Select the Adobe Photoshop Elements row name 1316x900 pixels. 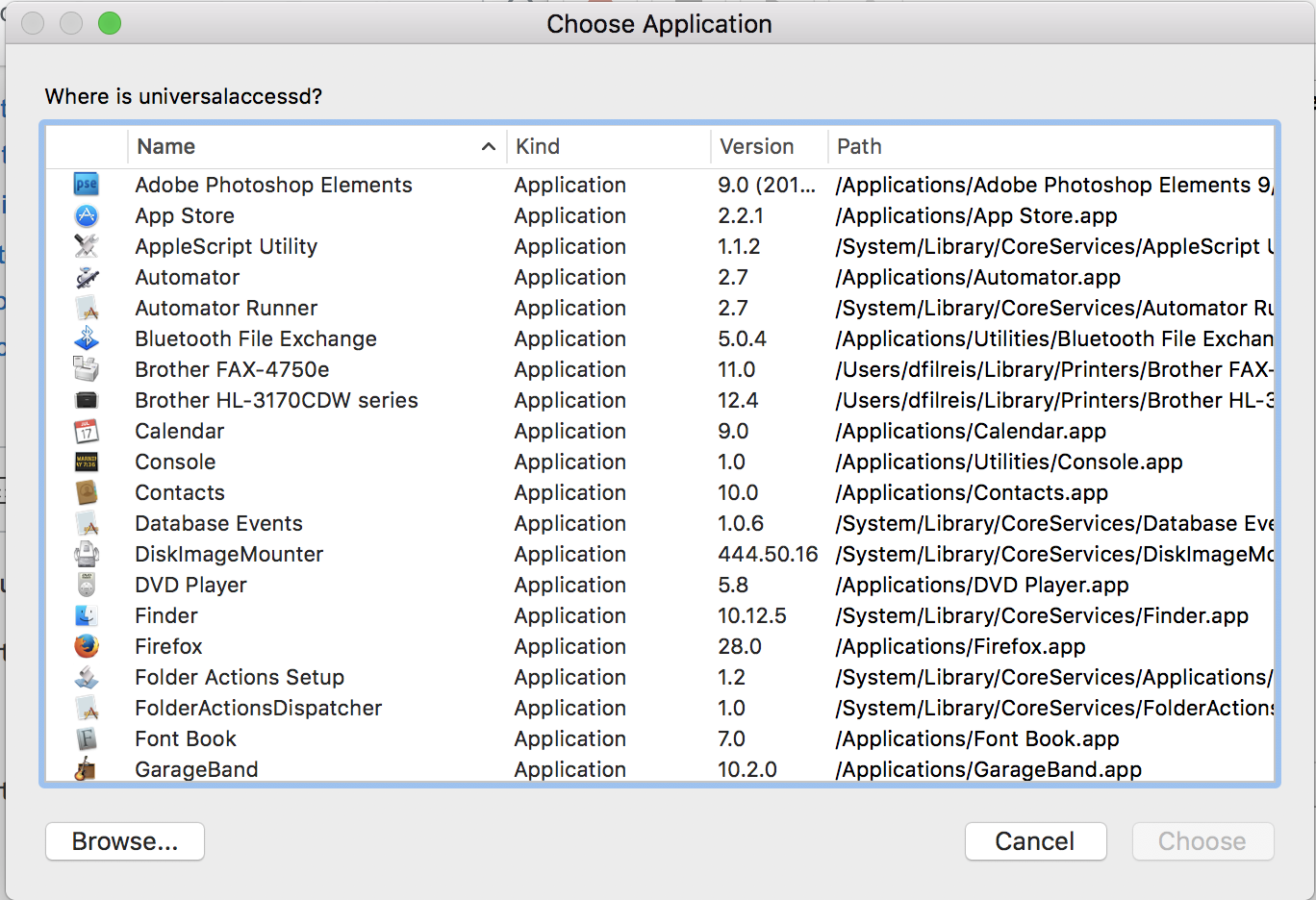coord(273,185)
